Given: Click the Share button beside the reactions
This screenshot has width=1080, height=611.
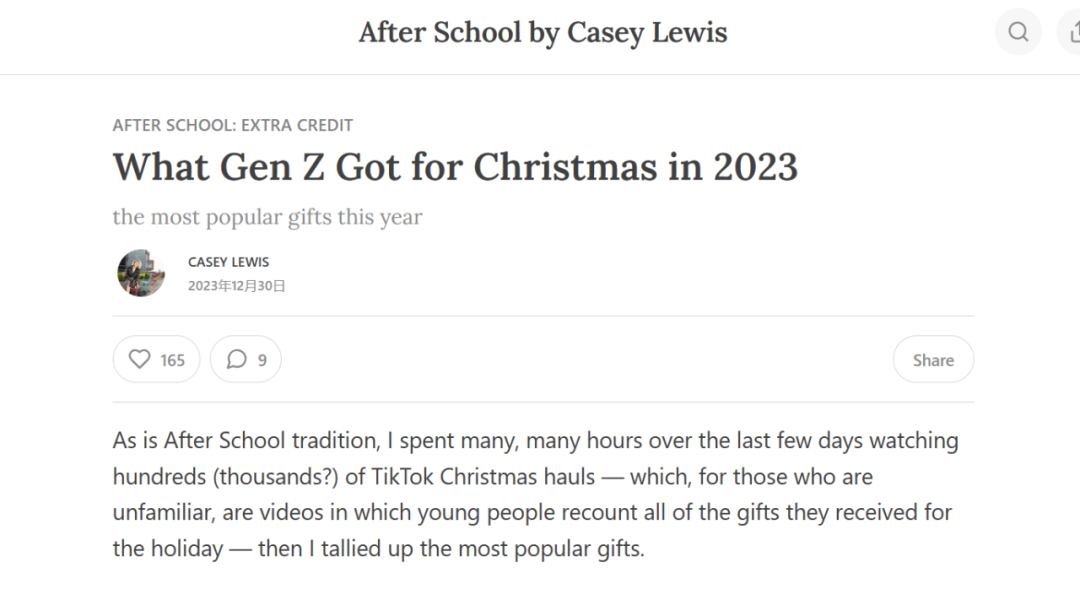Looking at the screenshot, I should point(933,360).
